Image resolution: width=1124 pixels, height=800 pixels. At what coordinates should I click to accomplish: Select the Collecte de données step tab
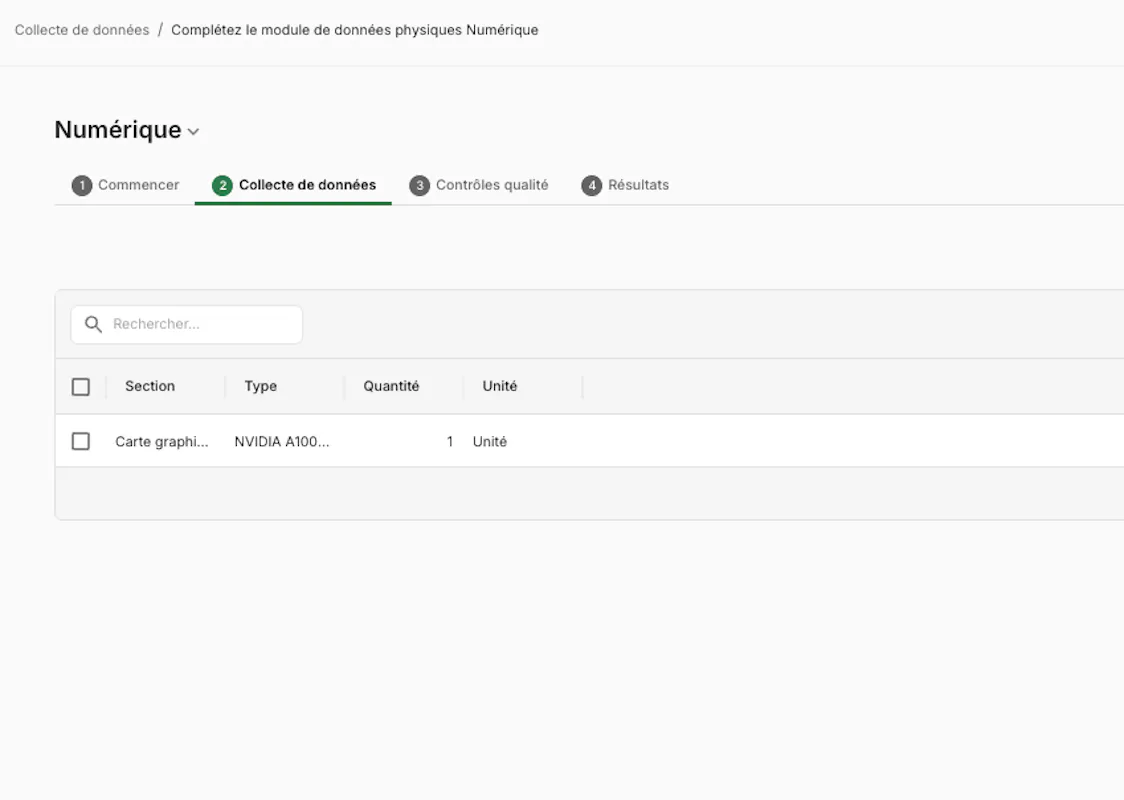click(x=294, y=185)
